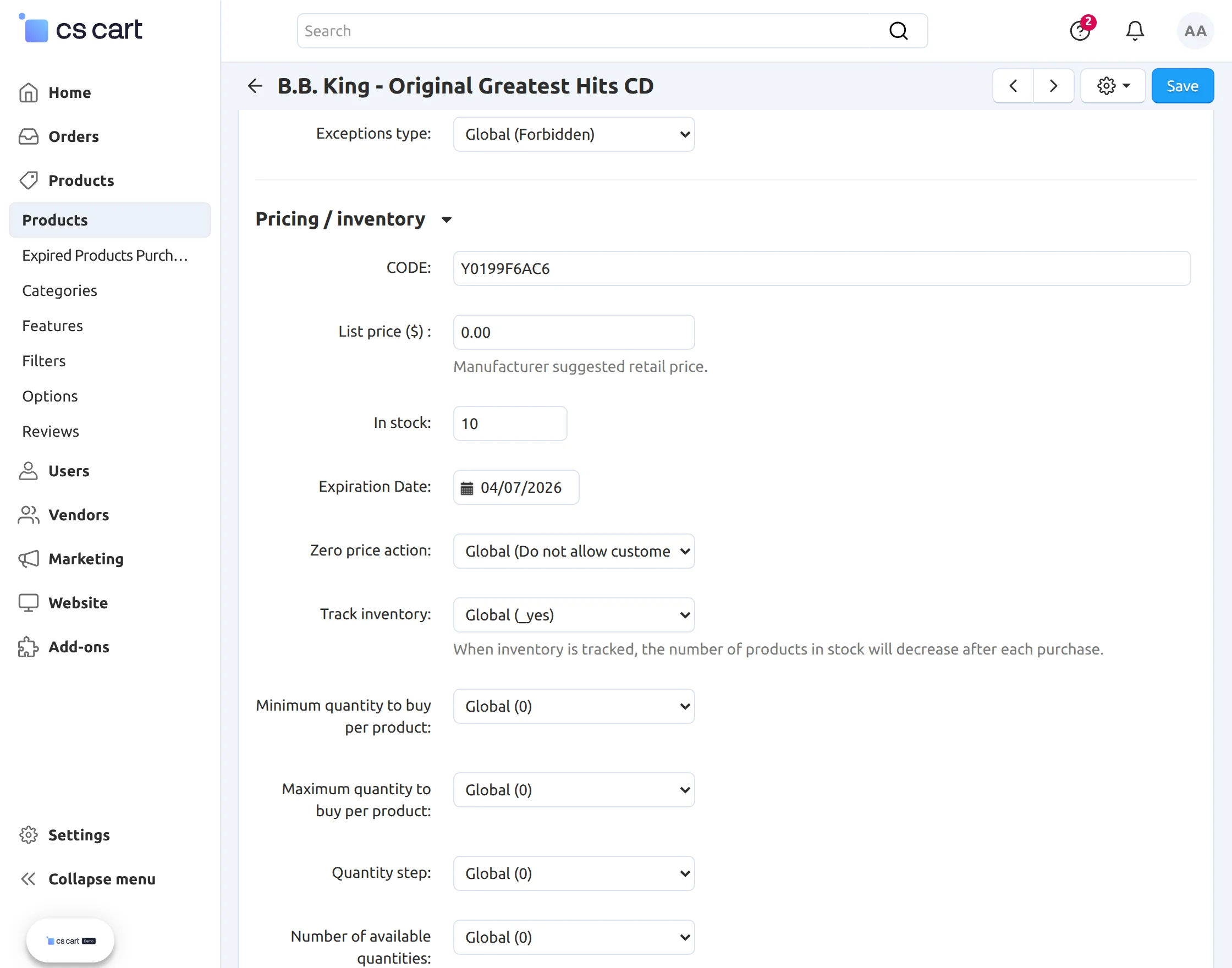Click the Orders inbox icon
Screen dimensions: 1232x968
click(29, 136)
